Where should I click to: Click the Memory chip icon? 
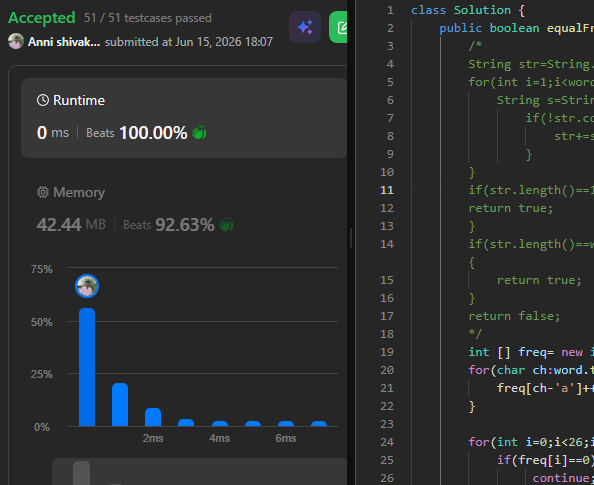pos(43,192)
